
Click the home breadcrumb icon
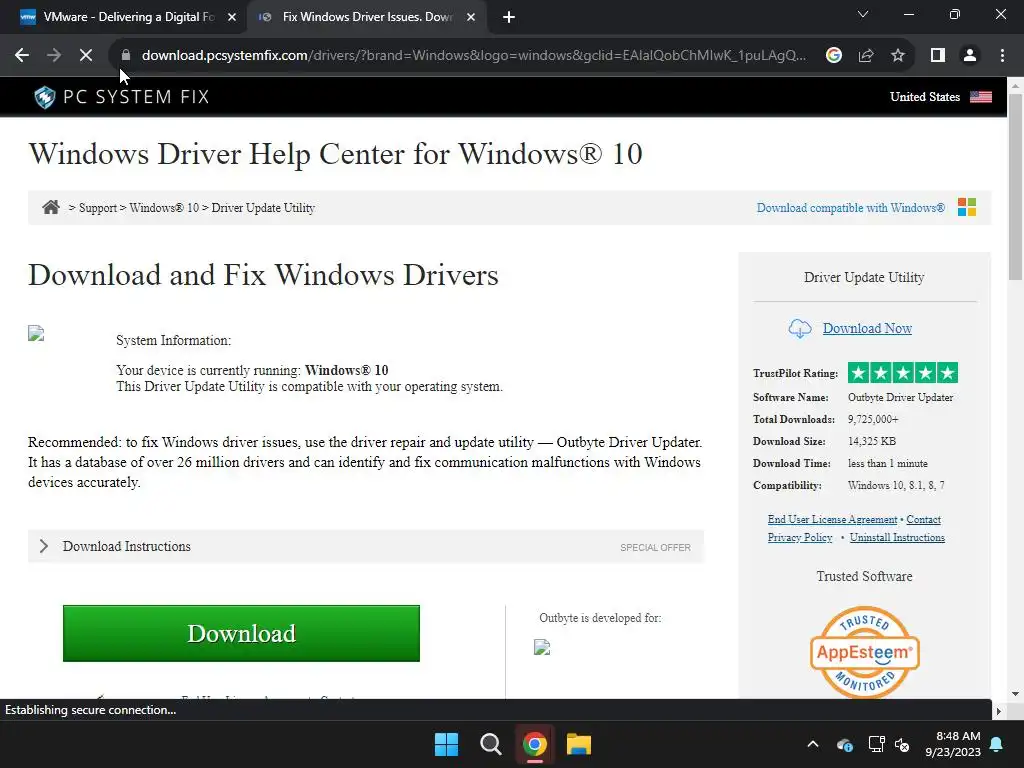click(x=50, y=208)
